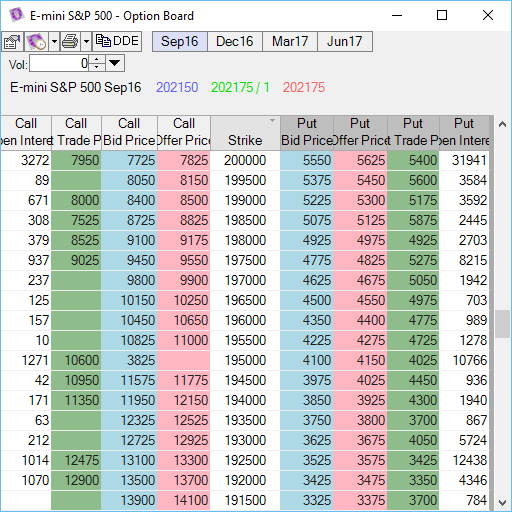Viewport: 512px width, 512px height.
Task: Click the historical time clock icon
Action: [36, 42]
